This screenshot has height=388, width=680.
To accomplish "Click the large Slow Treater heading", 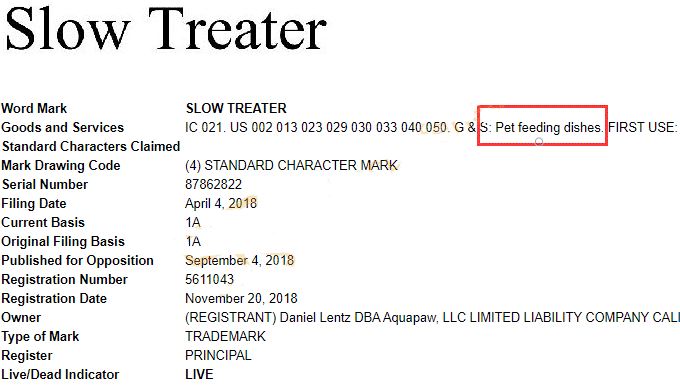I will point(166,29).
